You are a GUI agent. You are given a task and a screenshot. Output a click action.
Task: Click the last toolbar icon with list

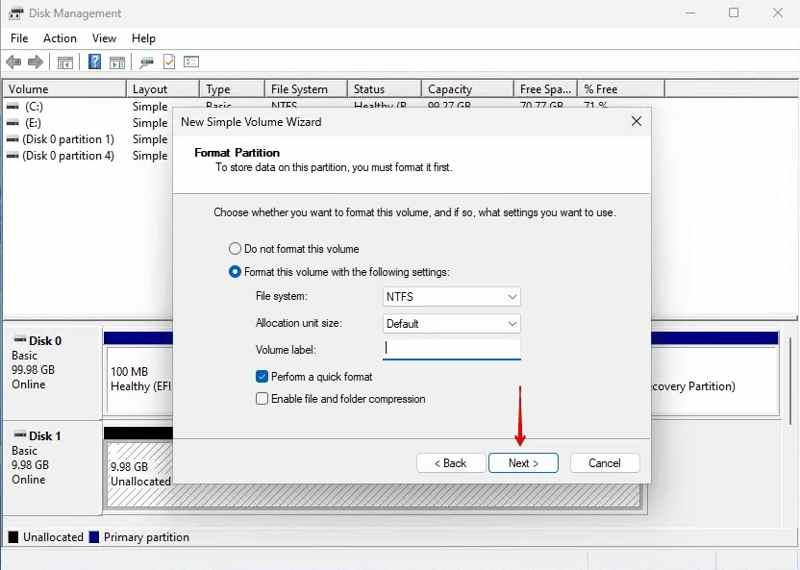pos(191,62)
